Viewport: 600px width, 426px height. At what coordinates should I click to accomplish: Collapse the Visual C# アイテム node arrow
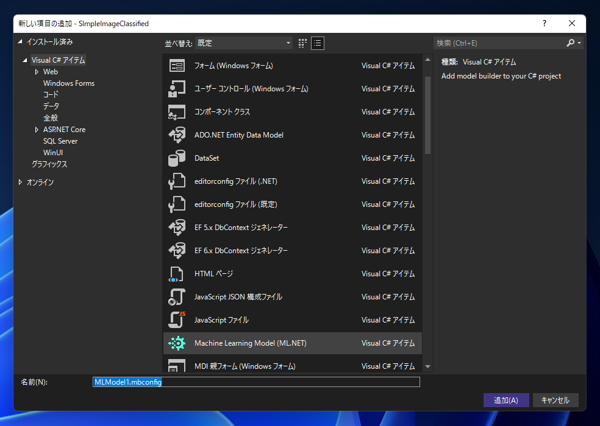25,60
